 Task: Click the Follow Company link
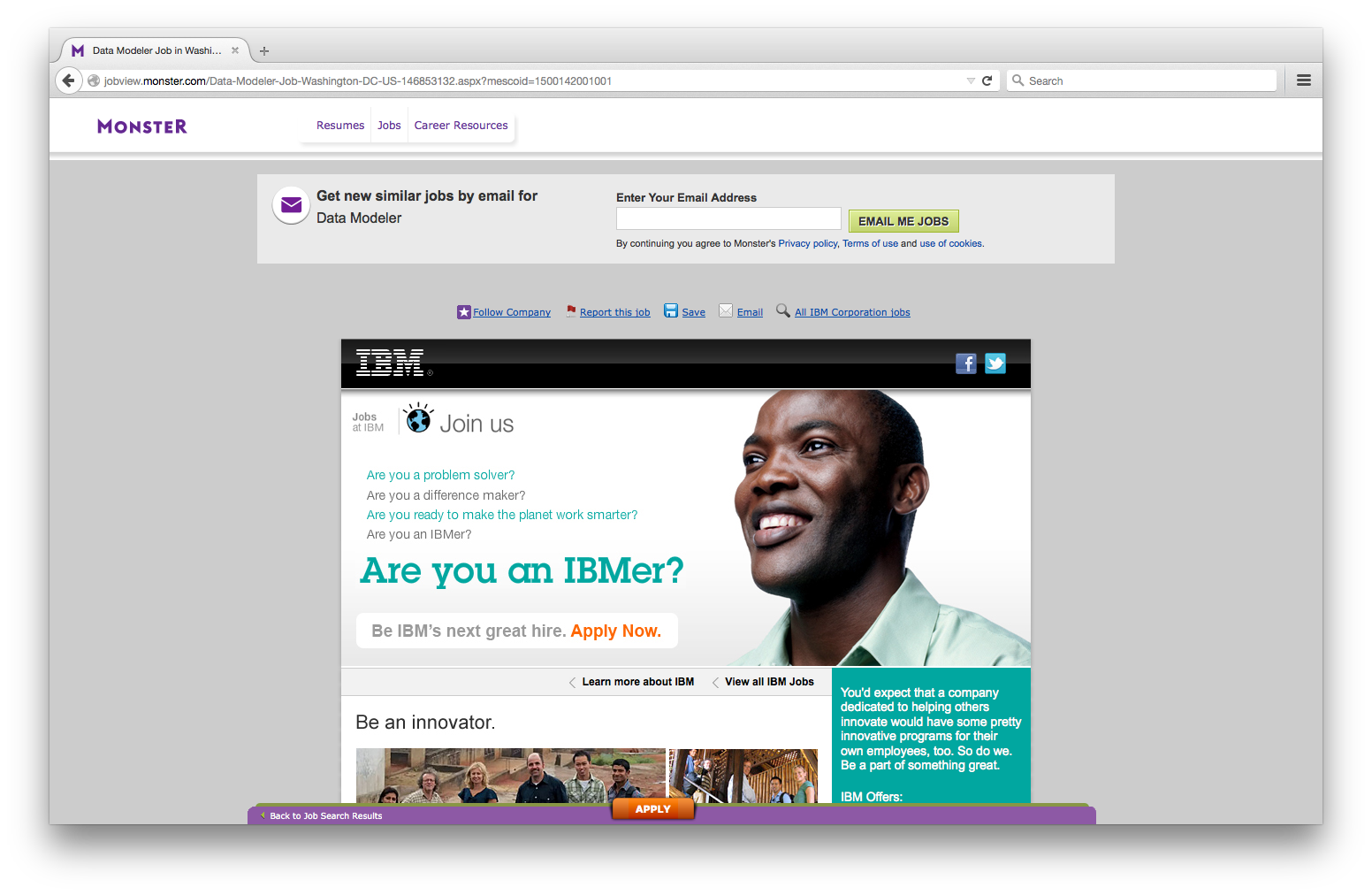click(x=512, y=312)
